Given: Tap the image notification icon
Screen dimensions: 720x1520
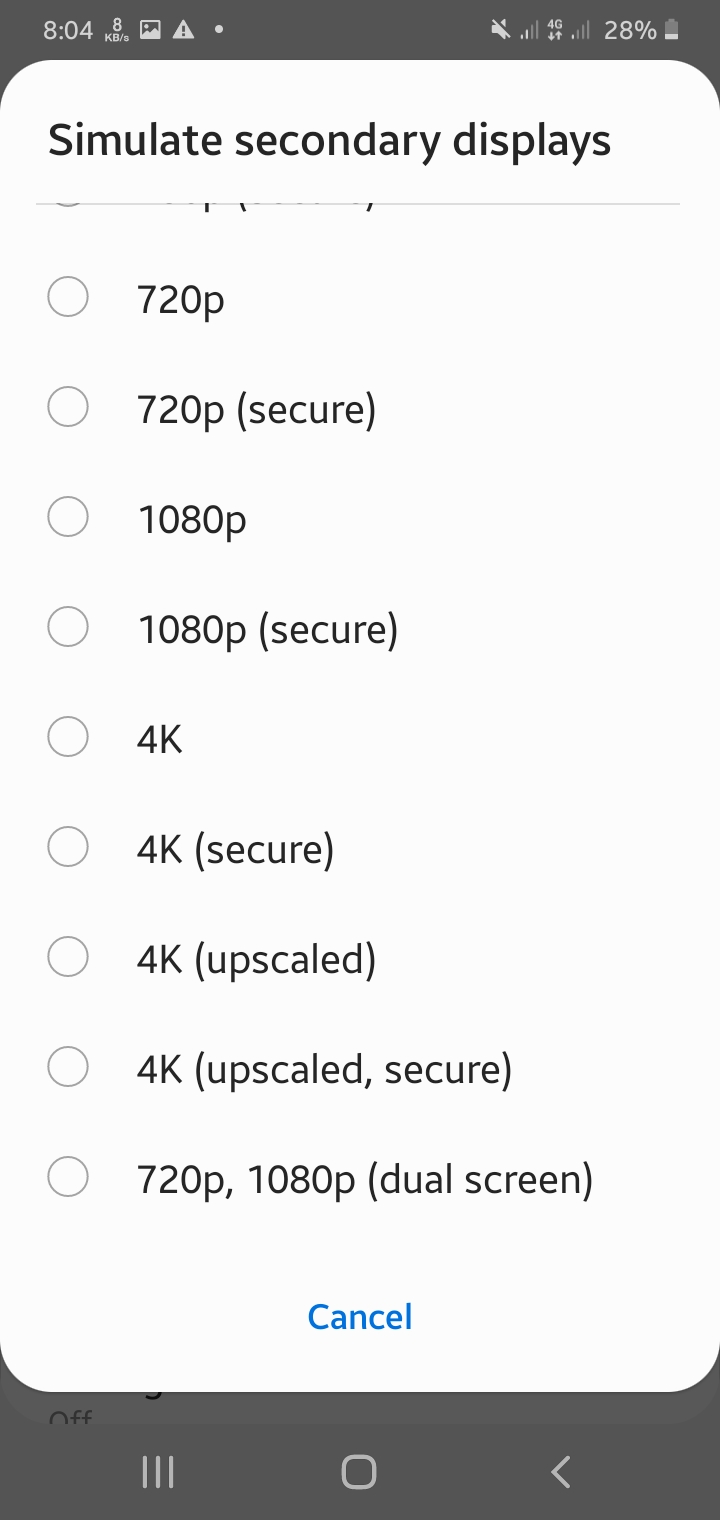Looking at the screenshot, I should 150,31.
